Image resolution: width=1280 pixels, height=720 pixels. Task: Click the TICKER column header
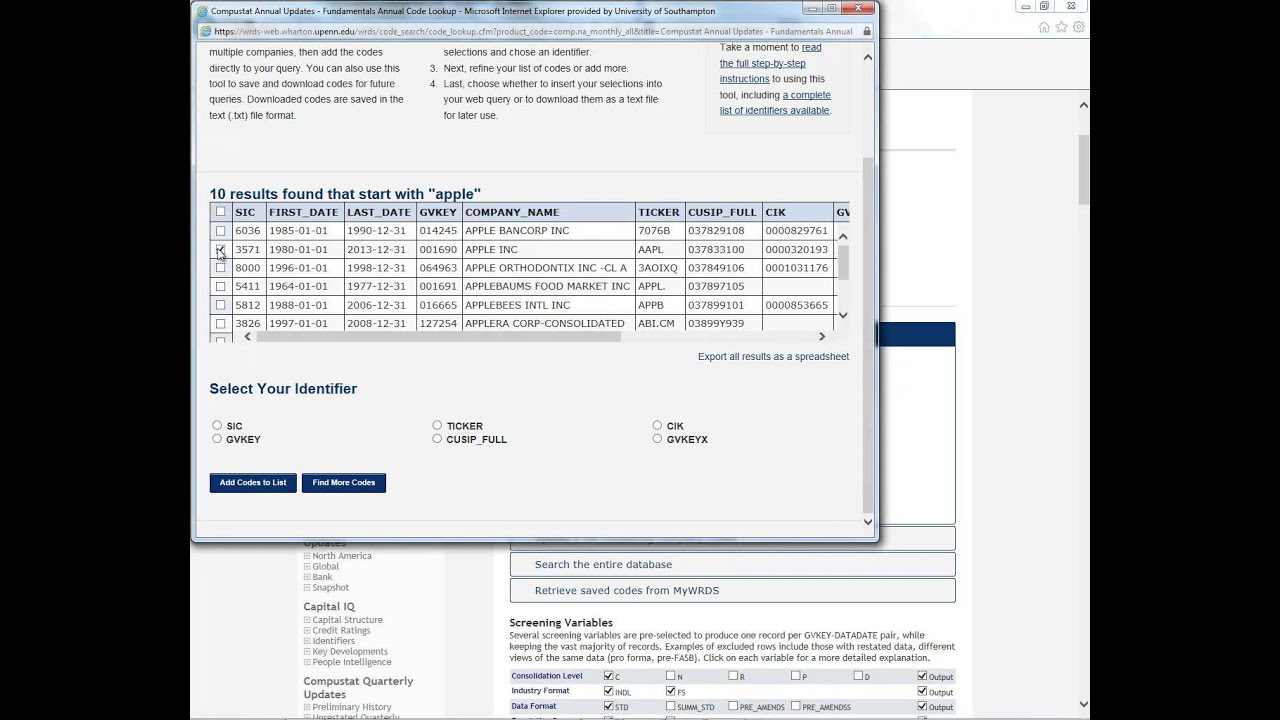coord(659,212)
